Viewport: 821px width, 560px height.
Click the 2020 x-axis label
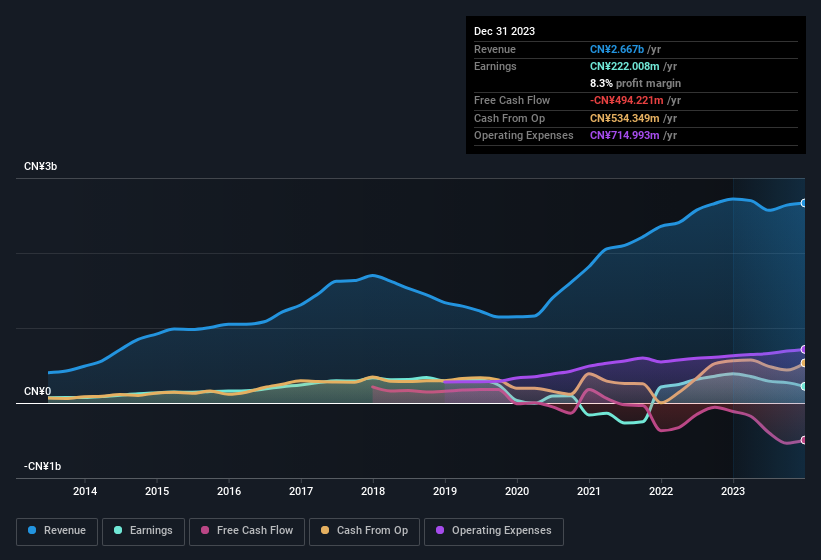[x=517, y=491]
